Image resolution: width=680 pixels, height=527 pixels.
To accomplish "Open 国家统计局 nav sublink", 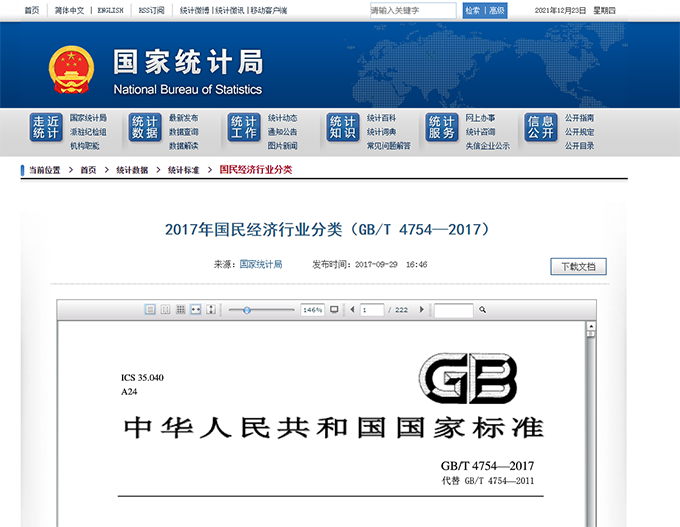I will click(88, 118).
